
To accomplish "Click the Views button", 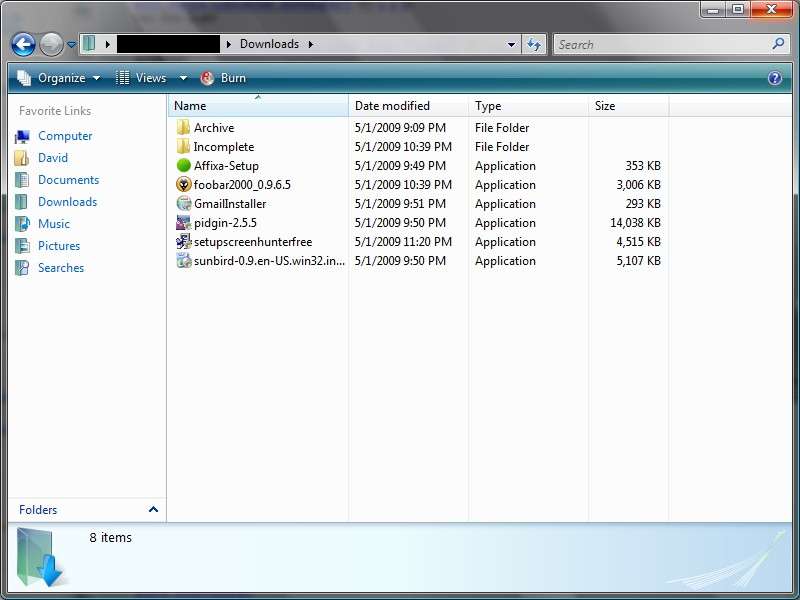I will (x=141, y=78).
